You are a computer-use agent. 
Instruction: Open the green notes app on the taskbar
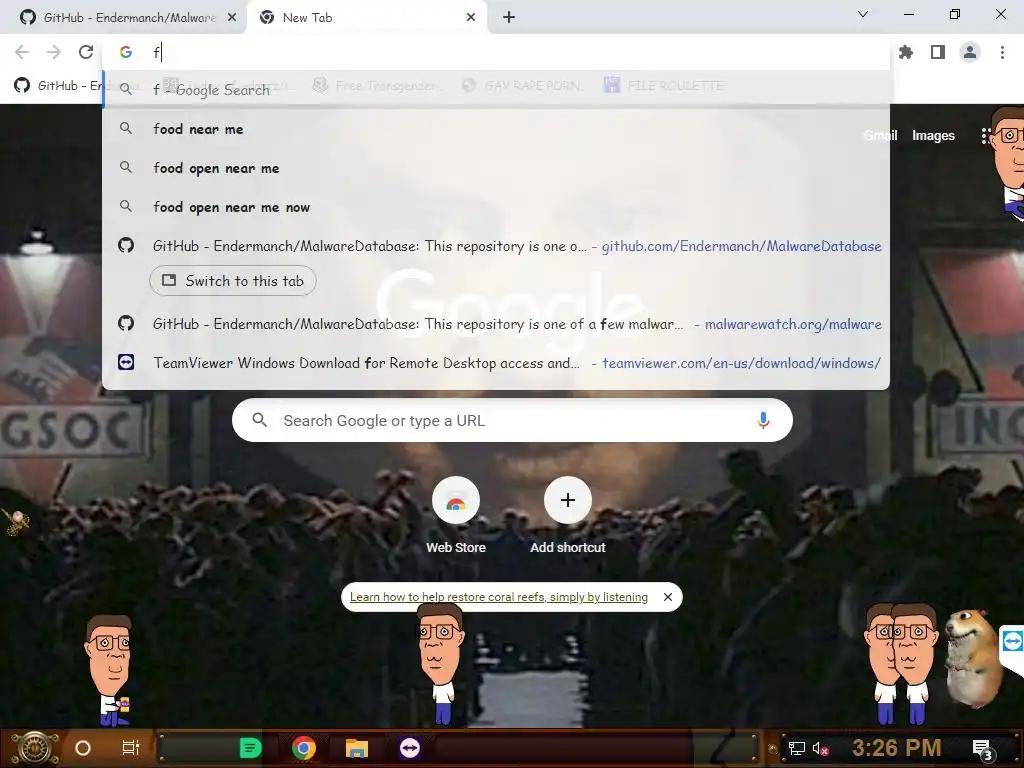tap(250, 748)
